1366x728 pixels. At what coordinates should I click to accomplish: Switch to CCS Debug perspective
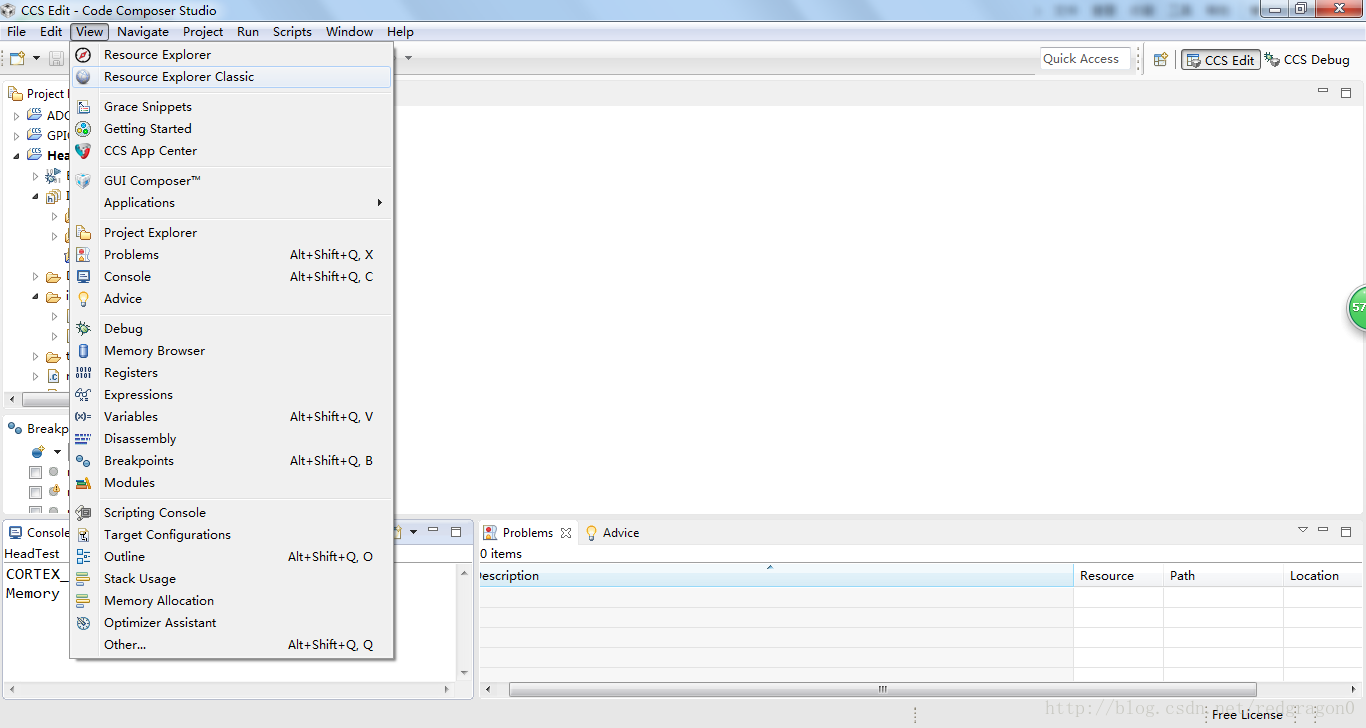(1307, 60)
